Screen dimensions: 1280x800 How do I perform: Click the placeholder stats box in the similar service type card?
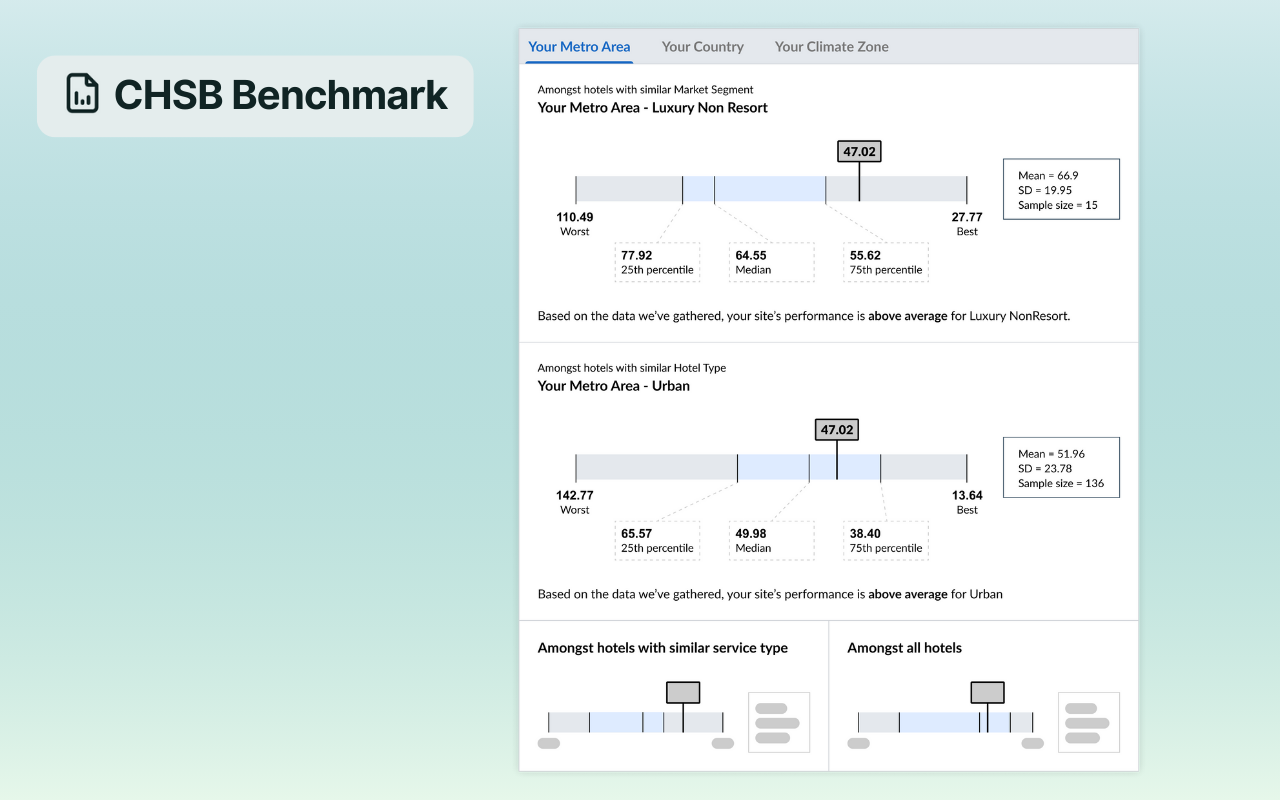pos(779,722)
